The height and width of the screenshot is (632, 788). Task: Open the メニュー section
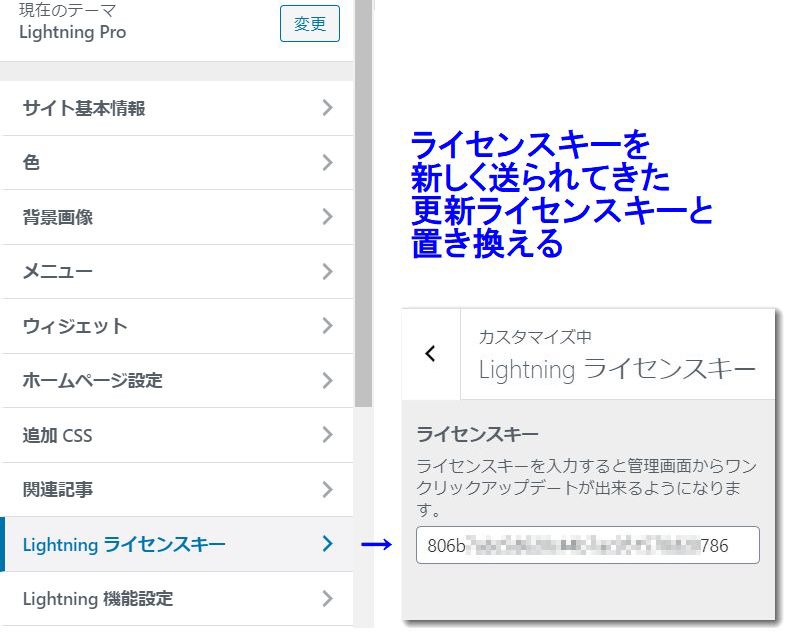pos(177,272)
